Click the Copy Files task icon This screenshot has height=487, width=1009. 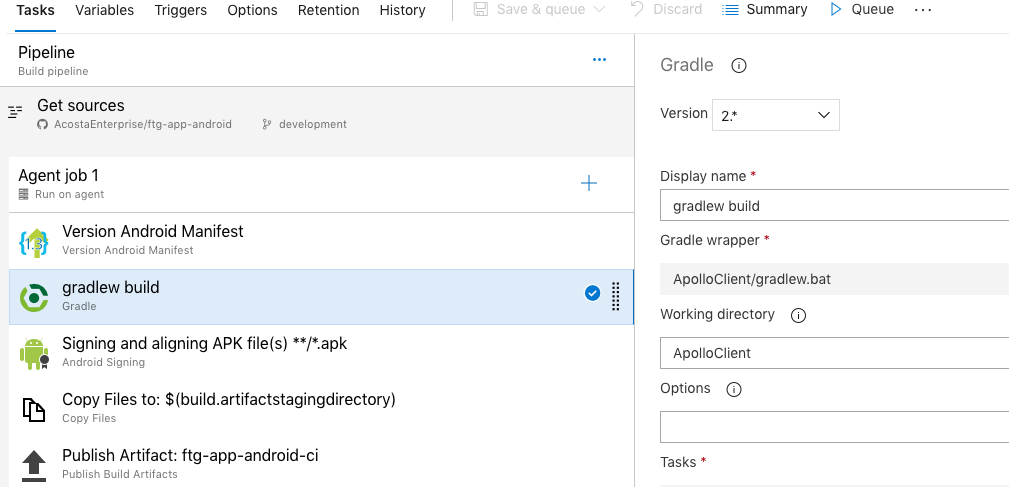click(34, 410)
